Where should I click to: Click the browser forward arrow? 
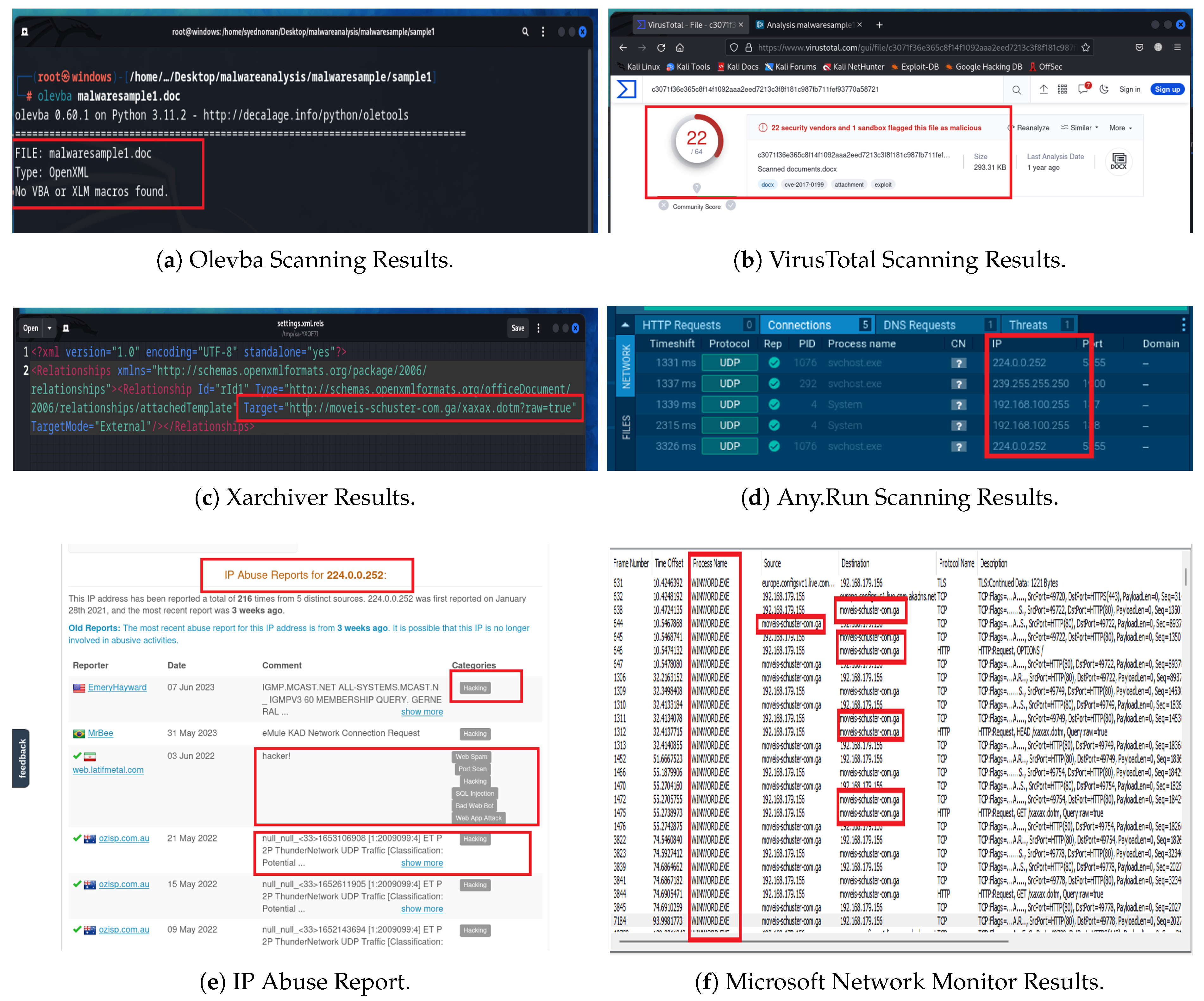[x=642, y=47]
